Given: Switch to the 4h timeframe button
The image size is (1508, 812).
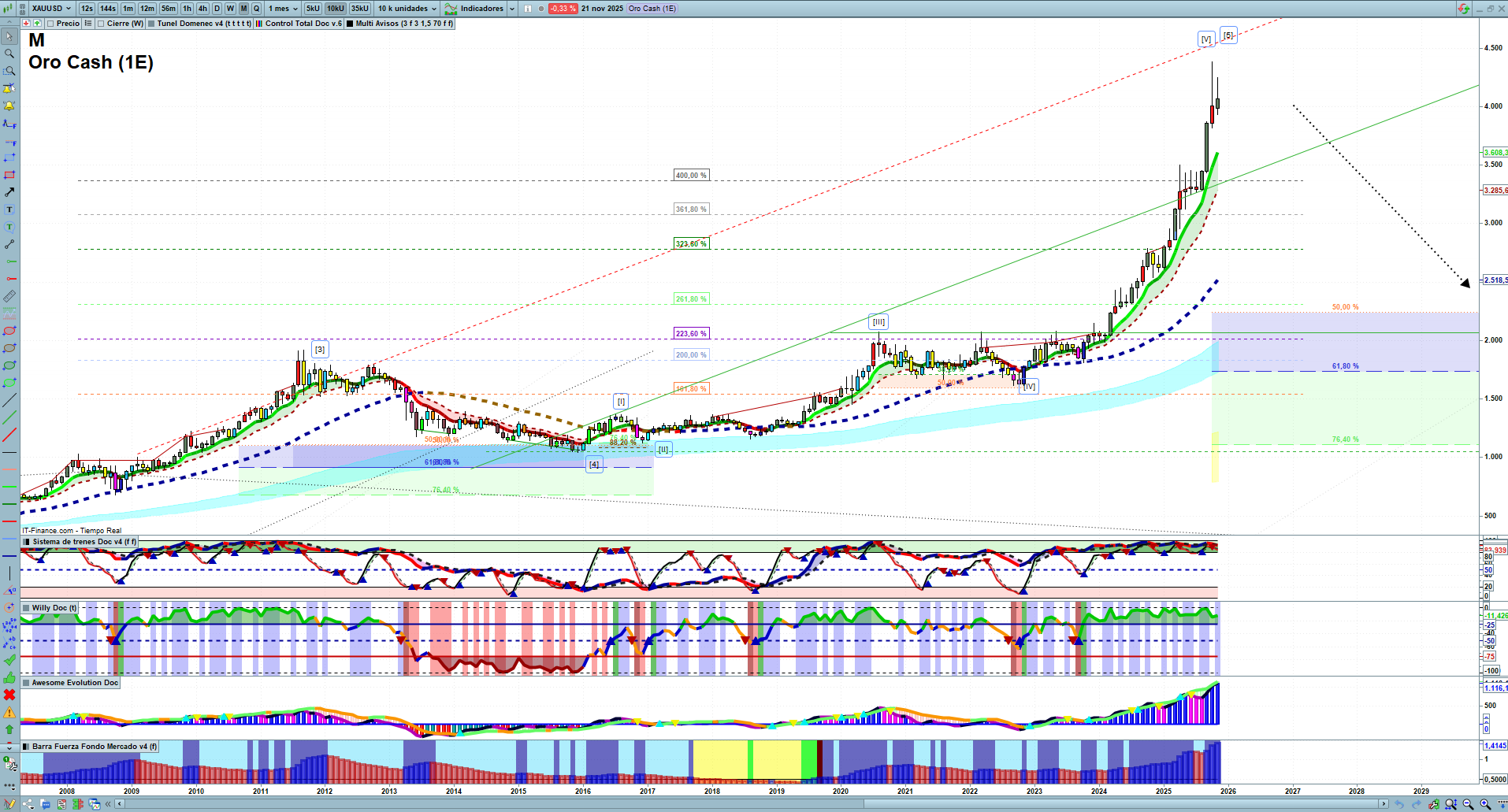Looking at the screenshot, I should pyautogui.click(x=202, y=9).
